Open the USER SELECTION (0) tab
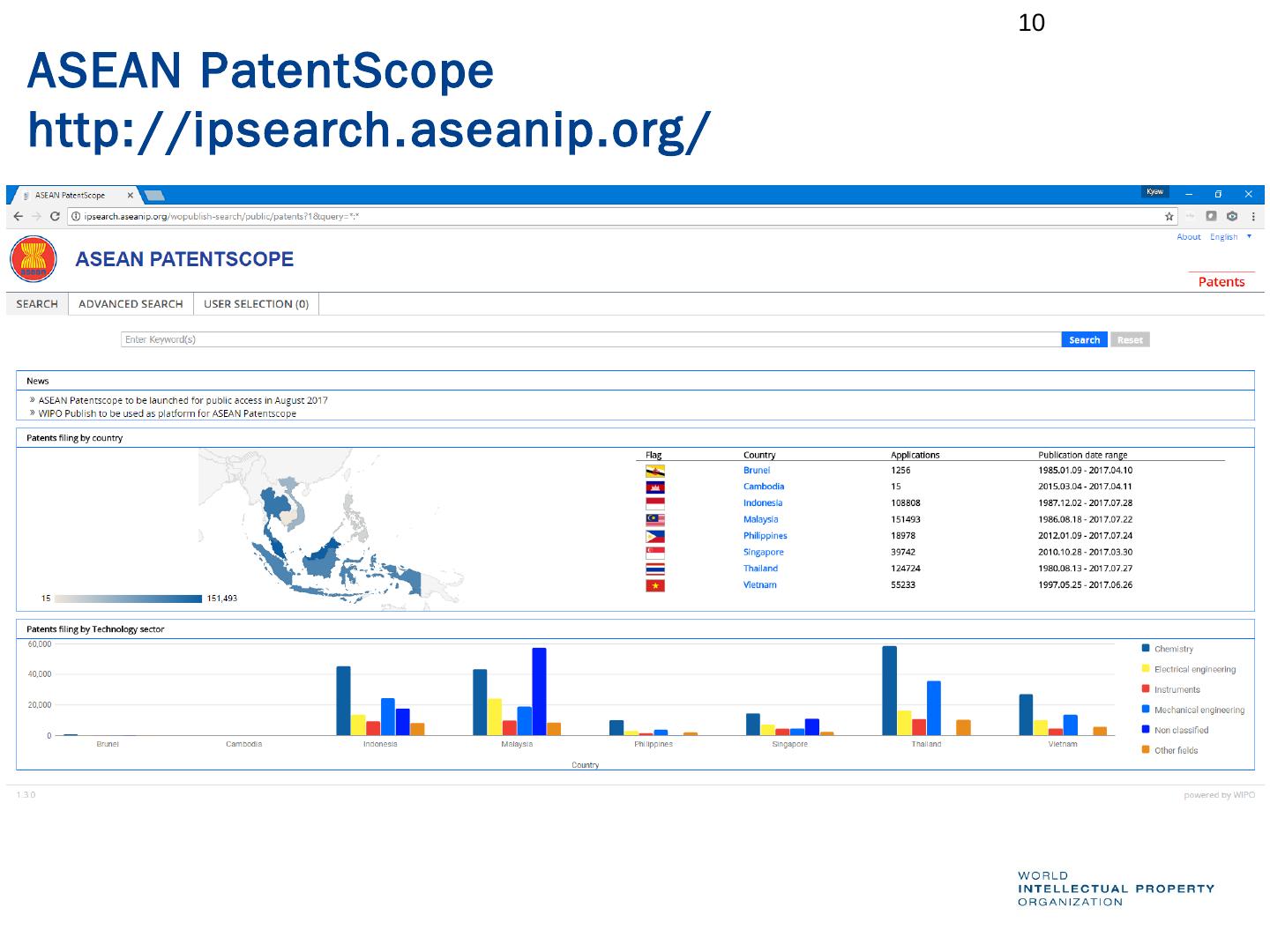 point(256,304)
